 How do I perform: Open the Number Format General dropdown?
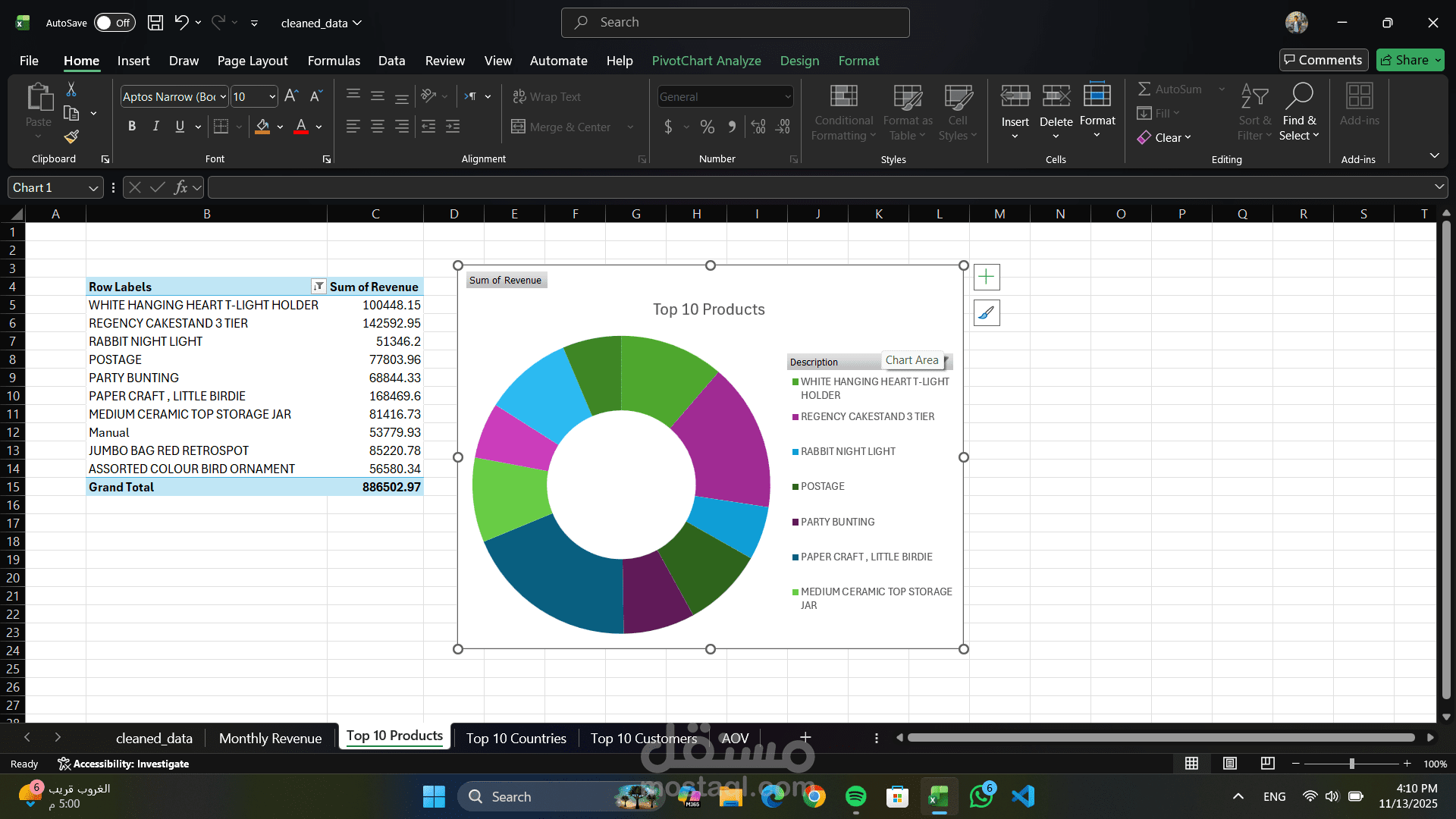pyautogui.click(x=788, y=96)
